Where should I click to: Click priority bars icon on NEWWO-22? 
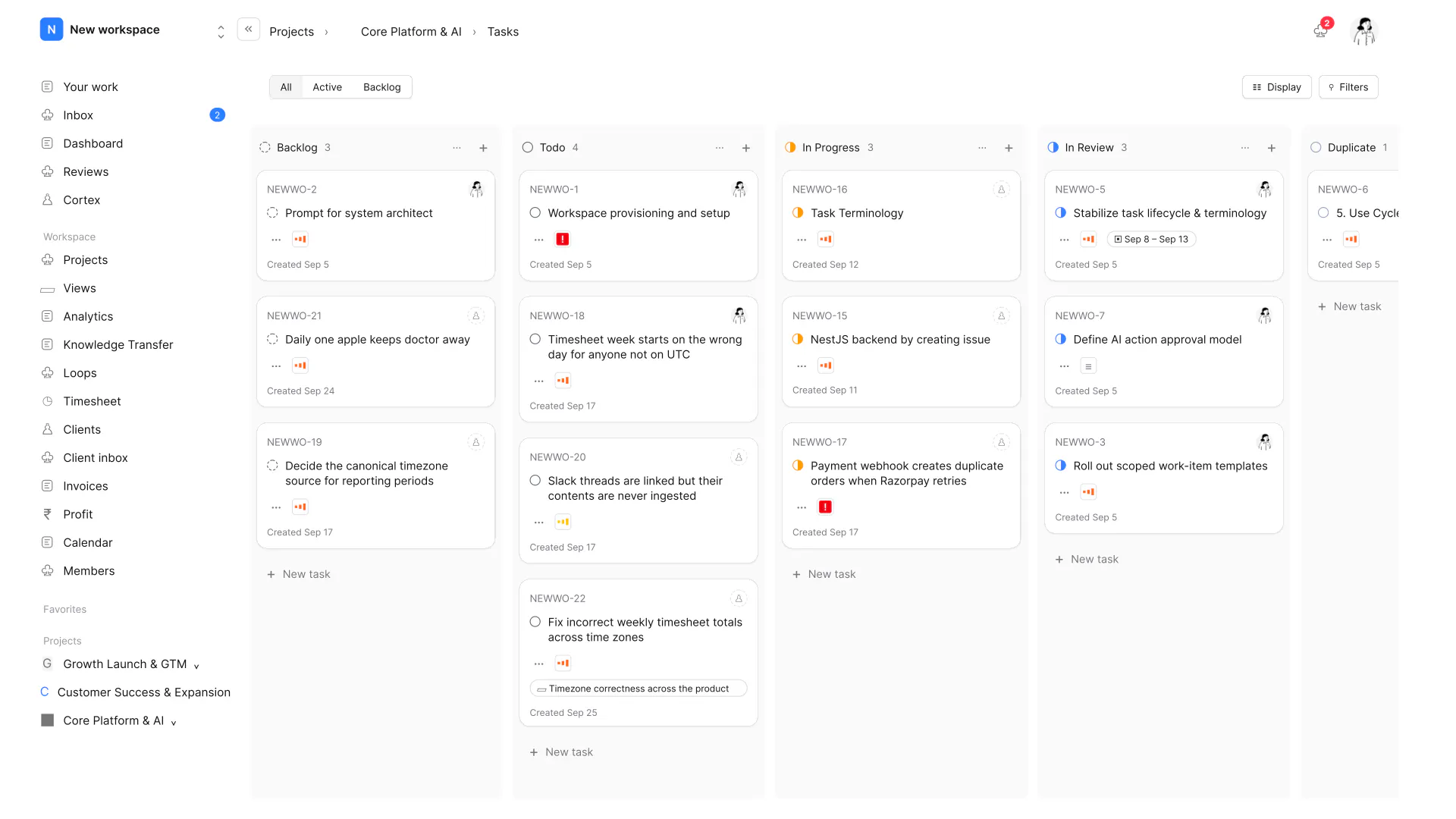coord(563,664)
